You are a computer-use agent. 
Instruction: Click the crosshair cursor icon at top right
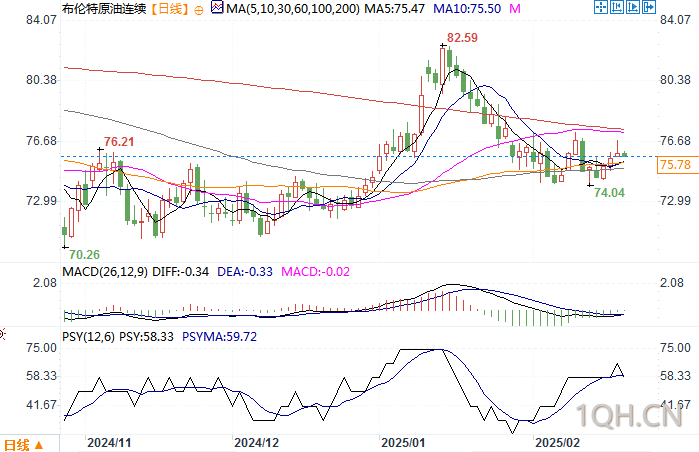[601, 7]
